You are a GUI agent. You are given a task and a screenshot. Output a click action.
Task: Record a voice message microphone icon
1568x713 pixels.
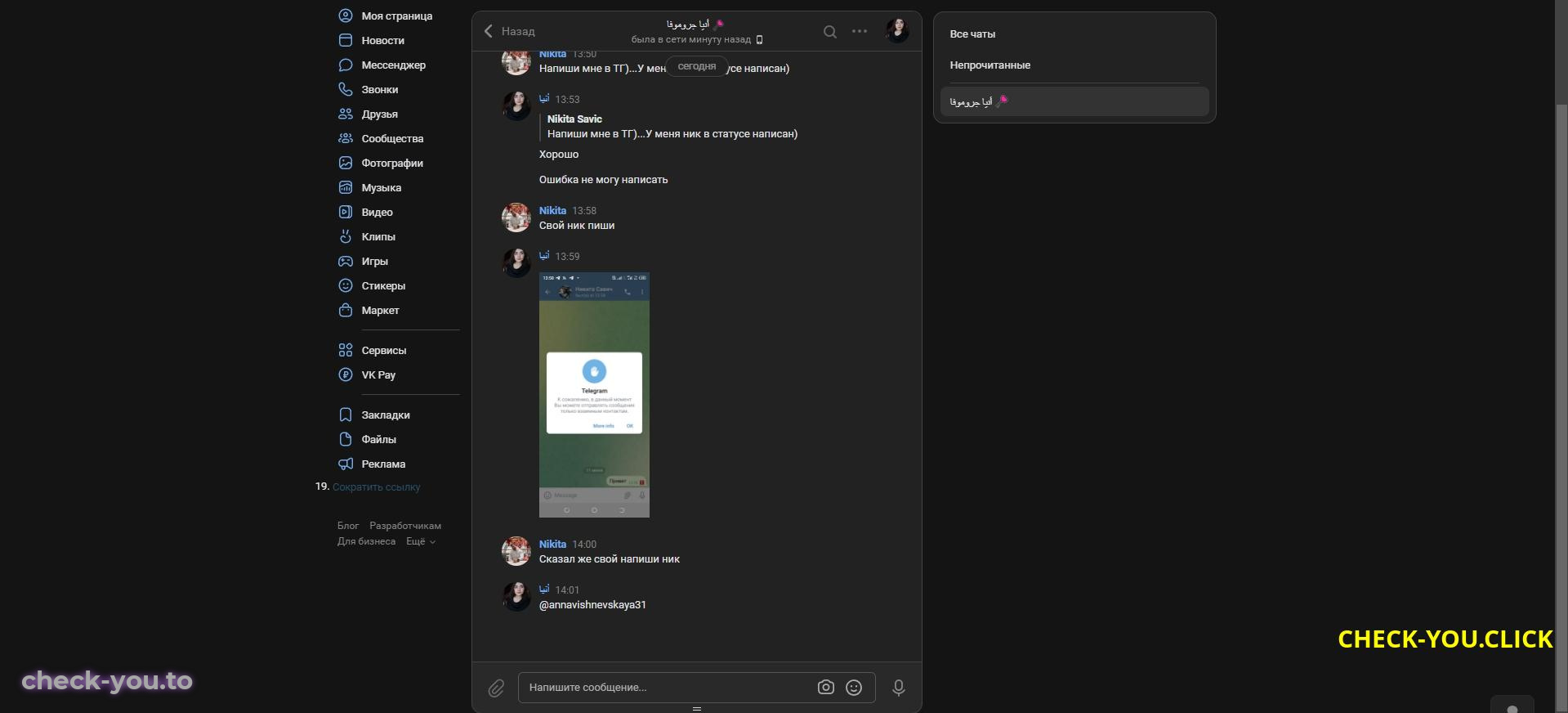click(898, 688)
